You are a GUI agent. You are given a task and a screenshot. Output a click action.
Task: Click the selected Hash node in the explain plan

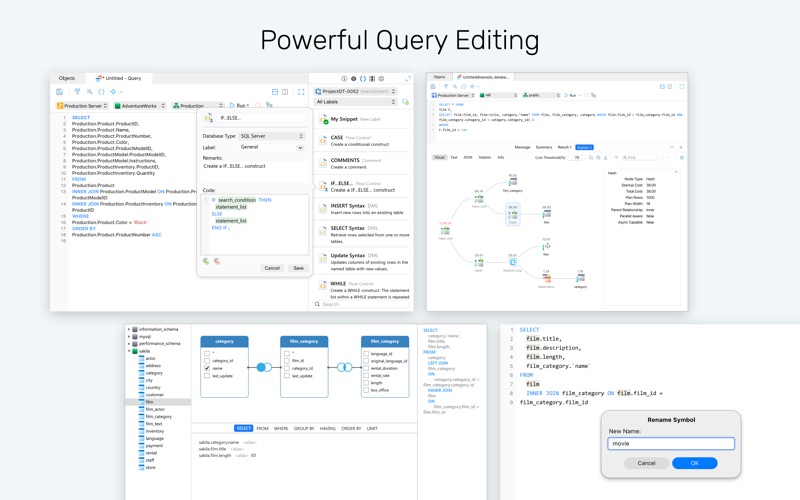[x=513, y=214]
